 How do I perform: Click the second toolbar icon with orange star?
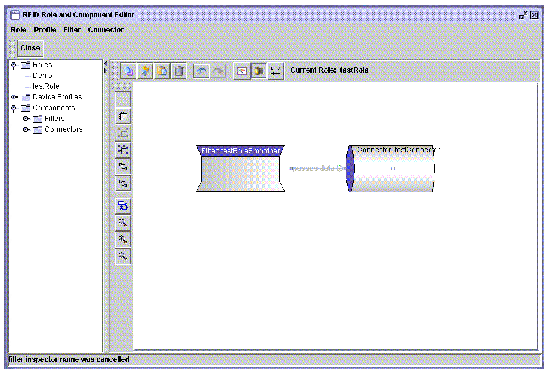click(145, 71)
